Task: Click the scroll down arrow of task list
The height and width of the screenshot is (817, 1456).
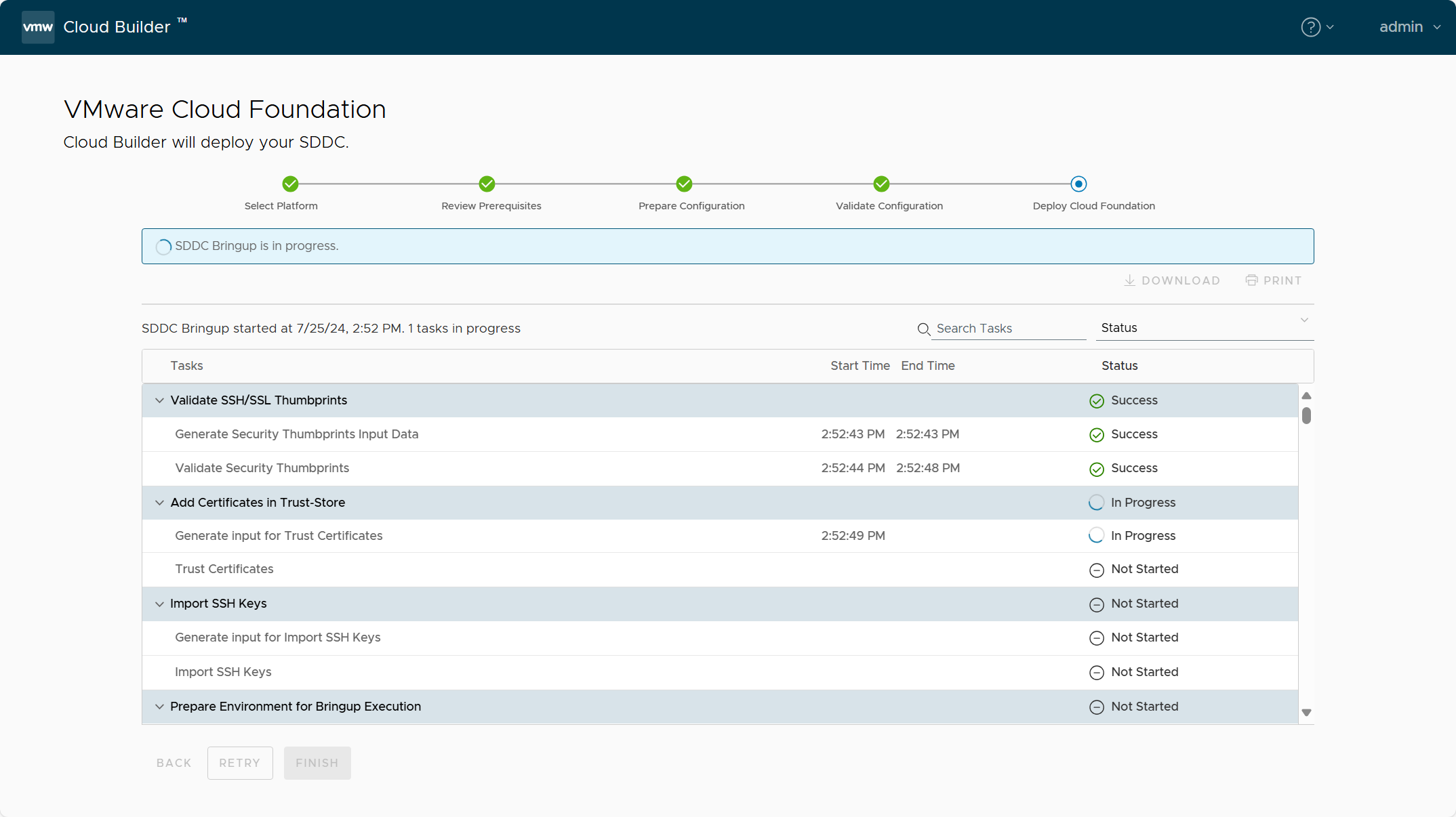Action: tap(1306, 713)
